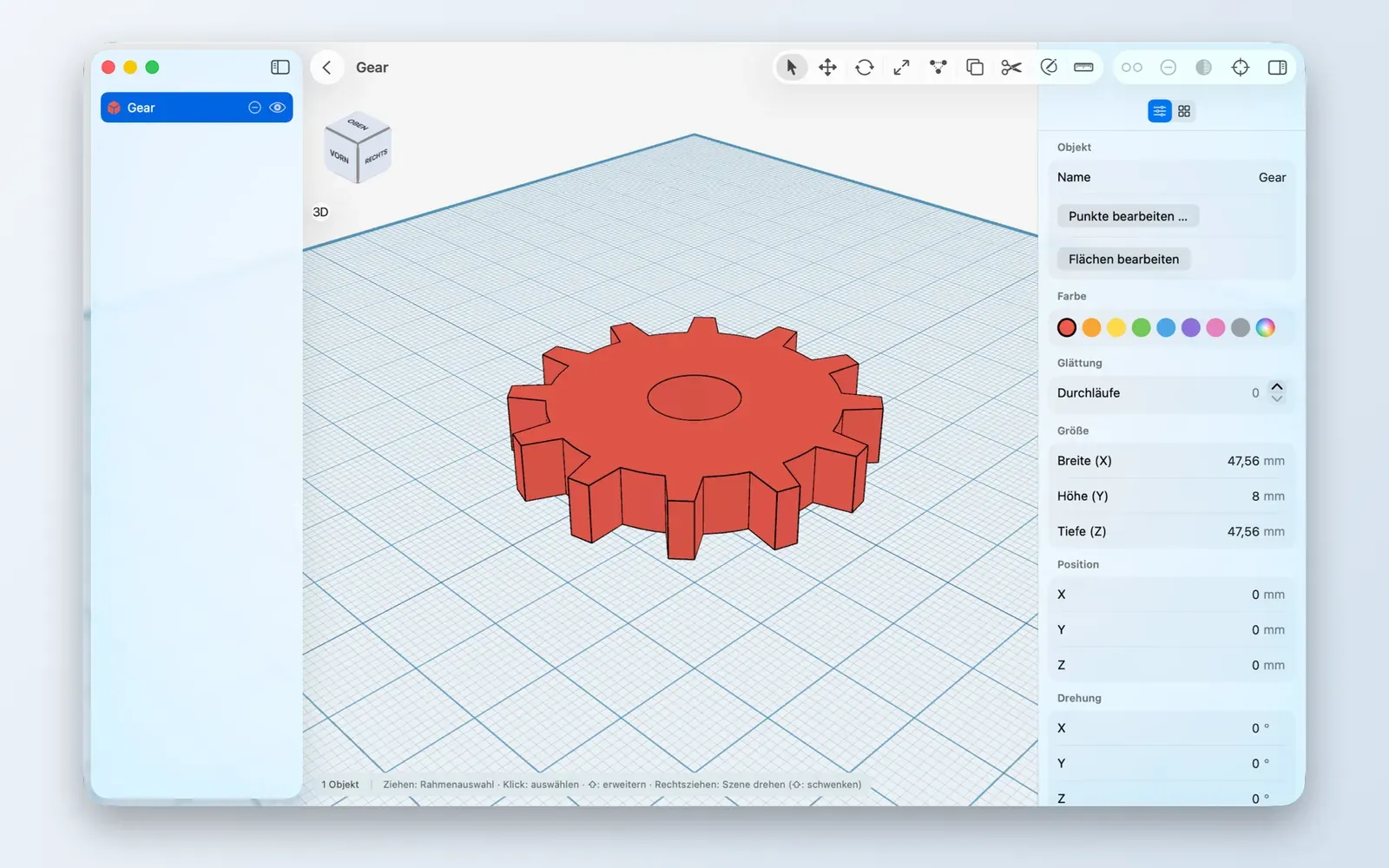
Task: Toggle the left sidebar panel icon
Action: point(280,67)
